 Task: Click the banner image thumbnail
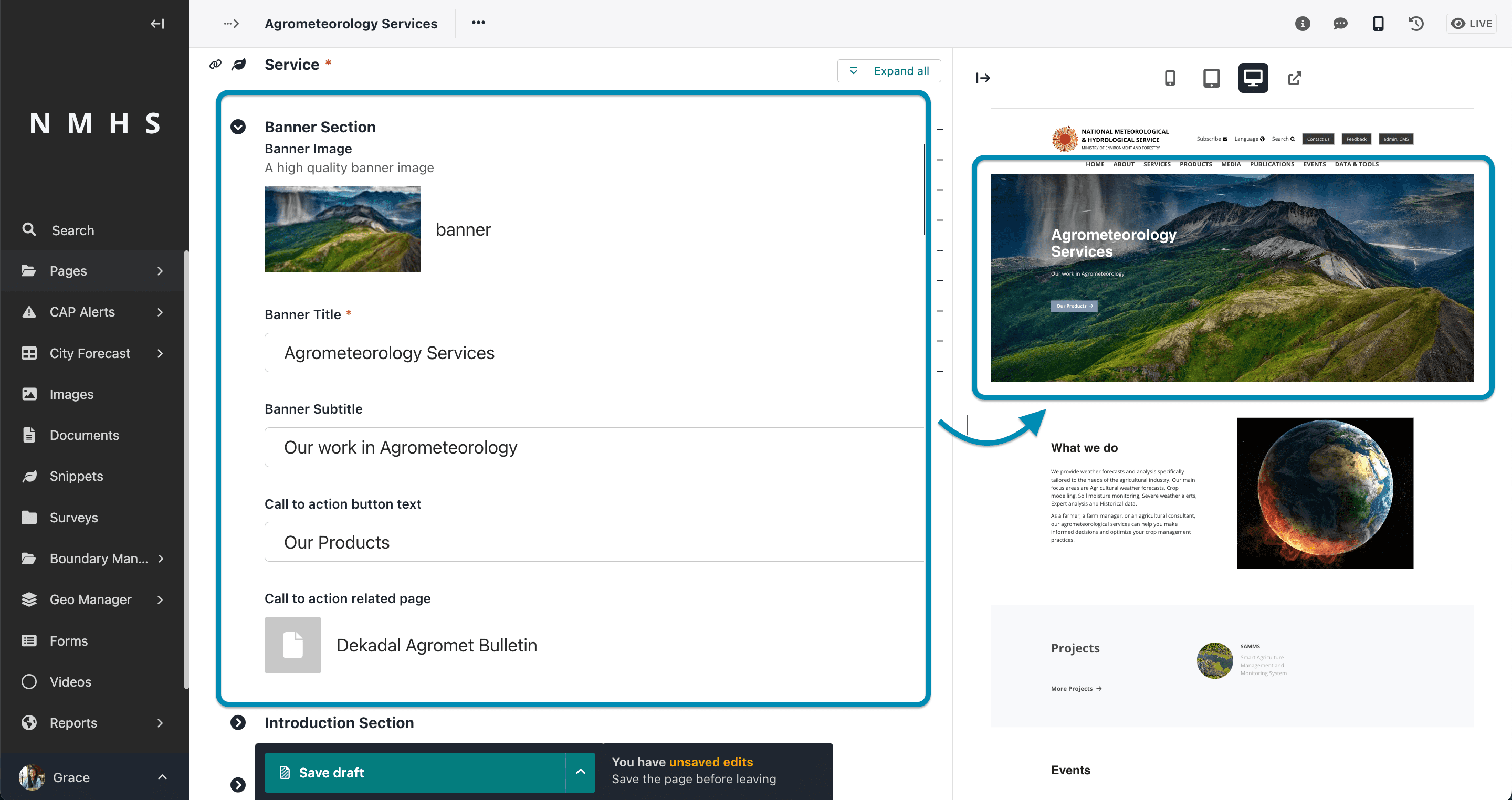coord(342,229)
